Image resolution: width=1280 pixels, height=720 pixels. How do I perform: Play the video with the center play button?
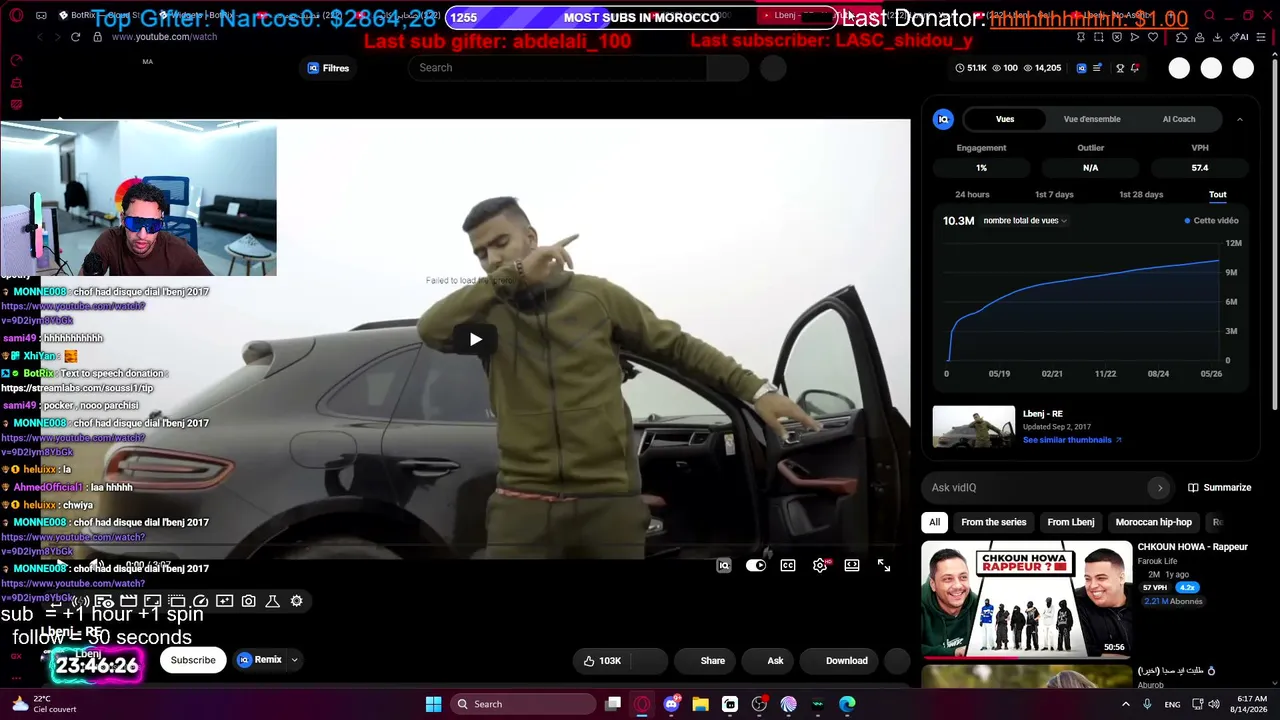475,339
